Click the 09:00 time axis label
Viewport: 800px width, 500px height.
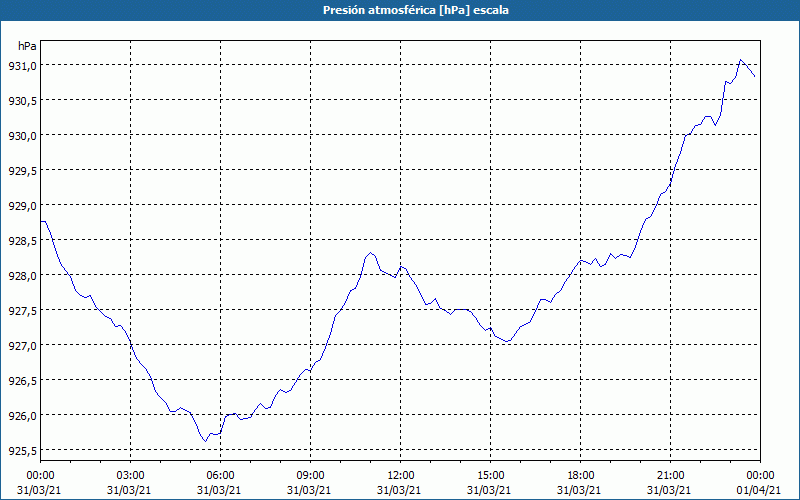pos(311,476)
